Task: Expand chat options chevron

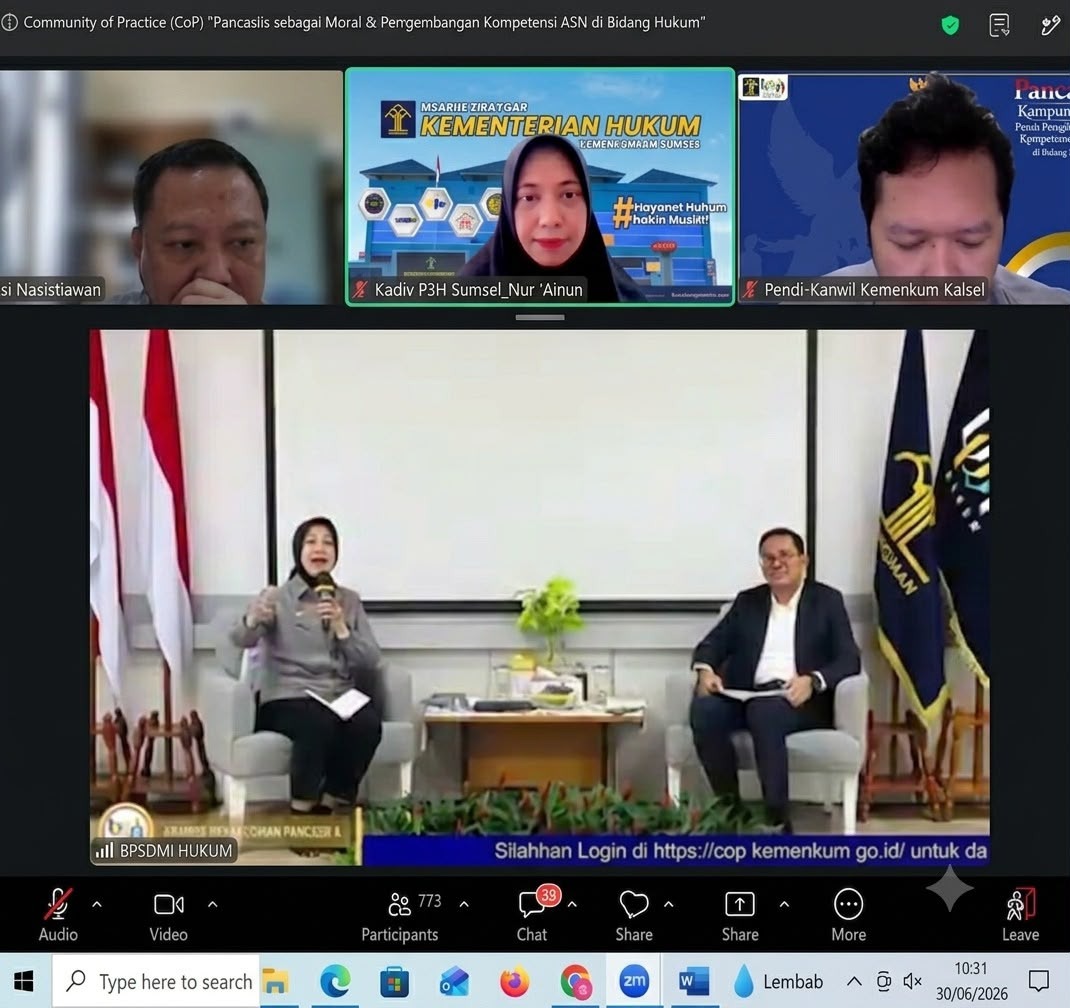Action: tap(572, 904)
